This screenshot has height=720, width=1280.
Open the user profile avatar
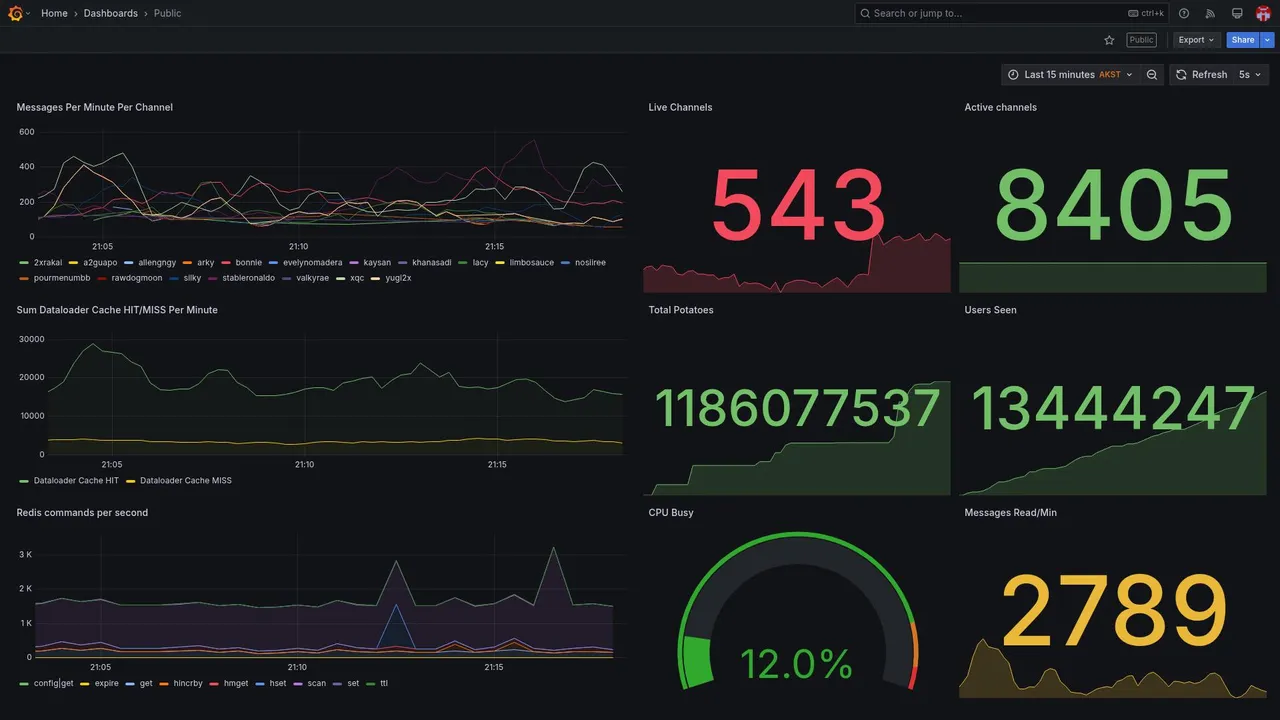pos(1263,13)
